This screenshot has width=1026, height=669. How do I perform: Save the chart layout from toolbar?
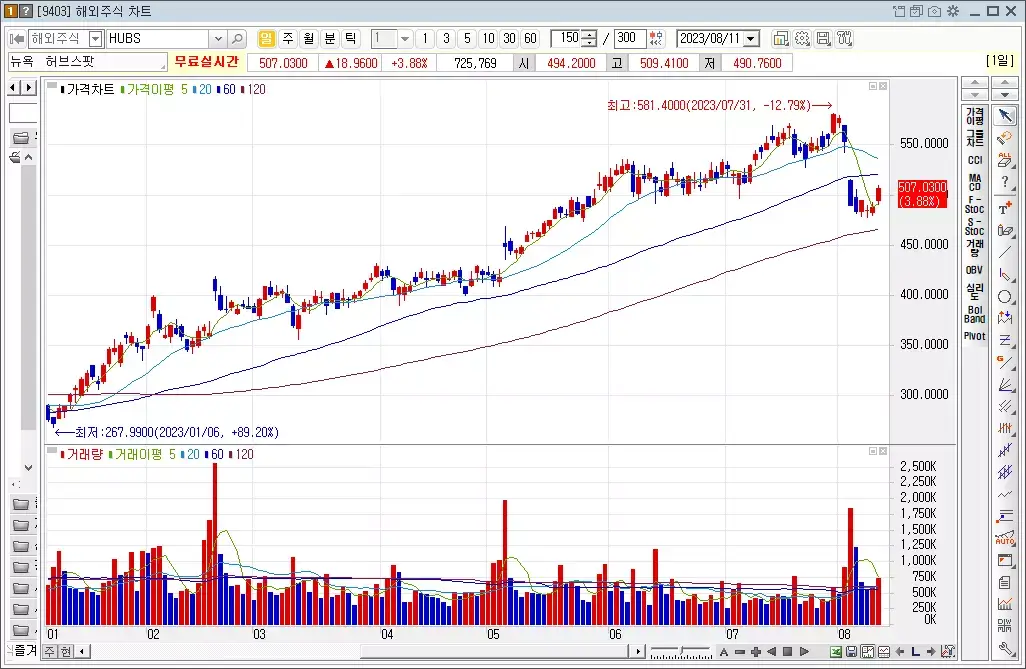[x=823, y=39]
